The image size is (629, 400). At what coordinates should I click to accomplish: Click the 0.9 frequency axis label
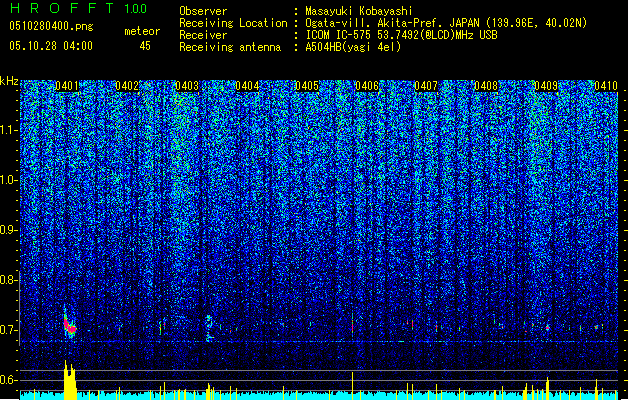pyautogui.click(x=9, y=230)
